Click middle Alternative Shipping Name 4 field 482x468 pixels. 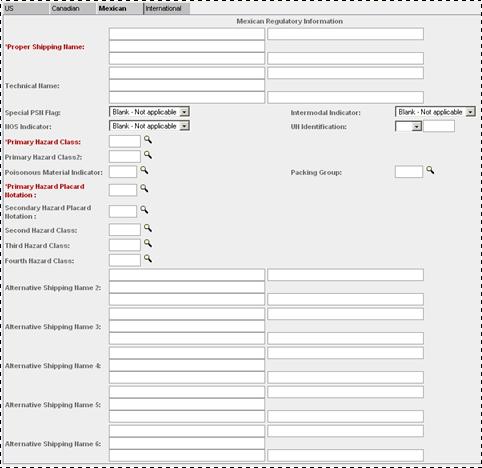click(x=187, y=365)
